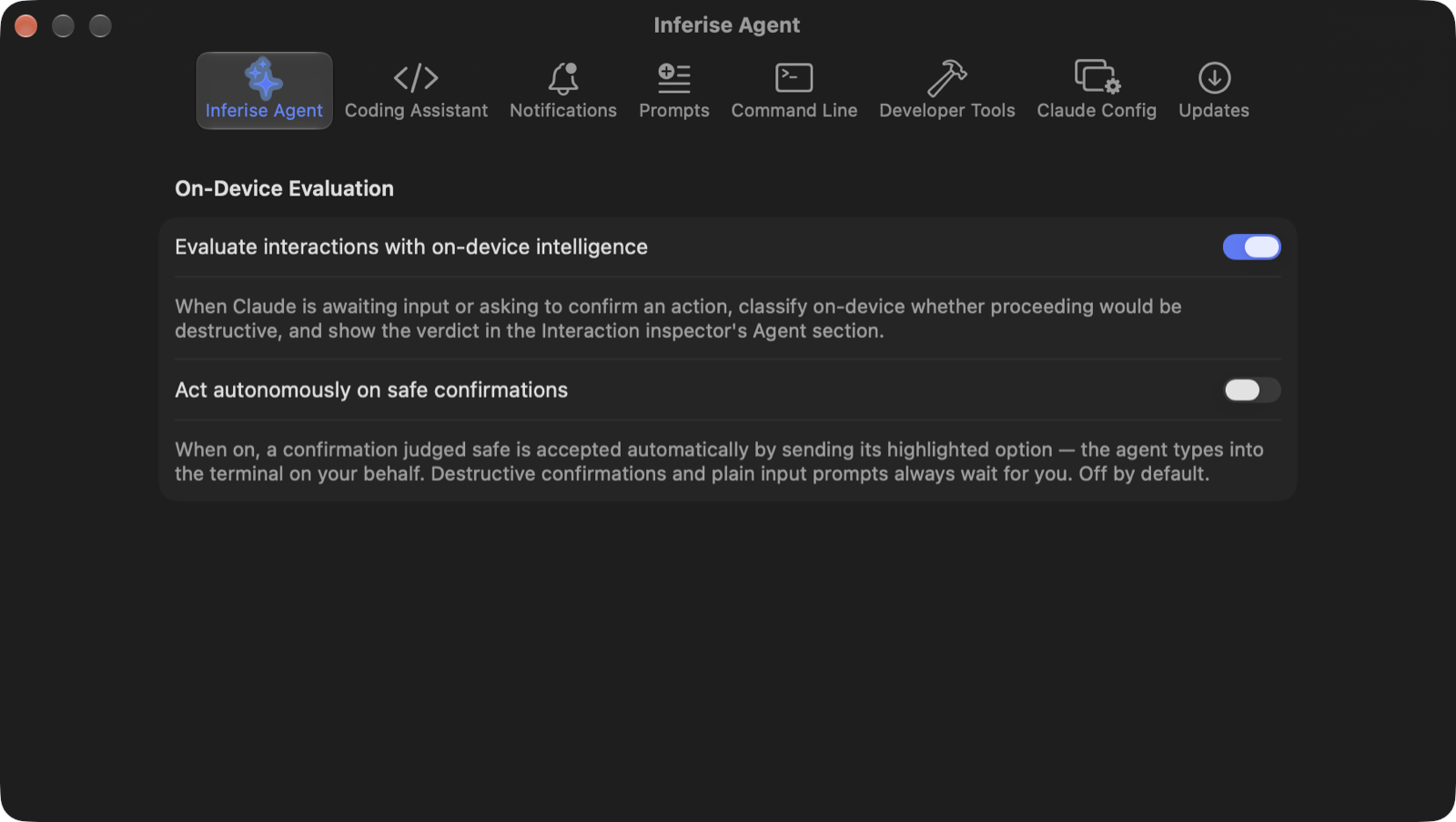Open the Developer Tools hammer icon
1456x822 pixels.
click(x=947, y=78)
